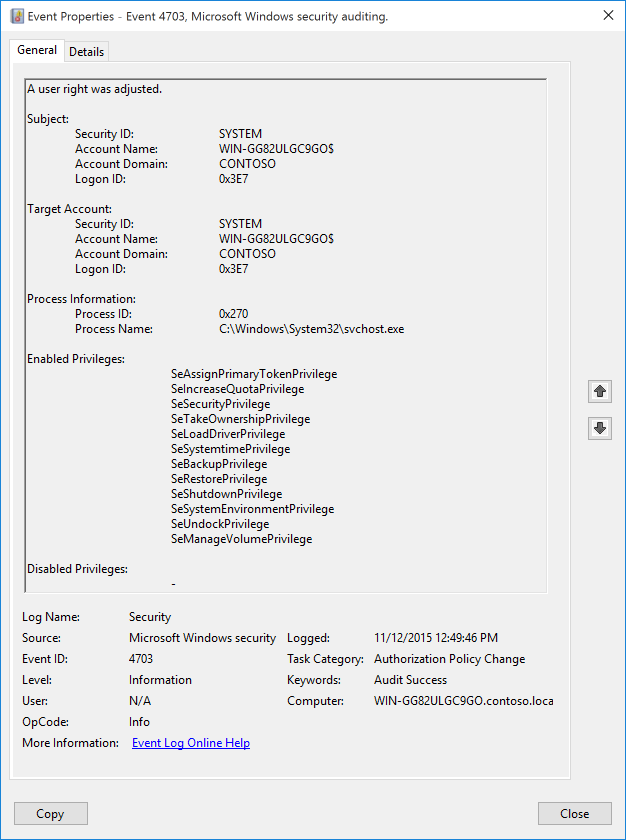Click the SeBackupPrivilege entry

coord(219,464)
